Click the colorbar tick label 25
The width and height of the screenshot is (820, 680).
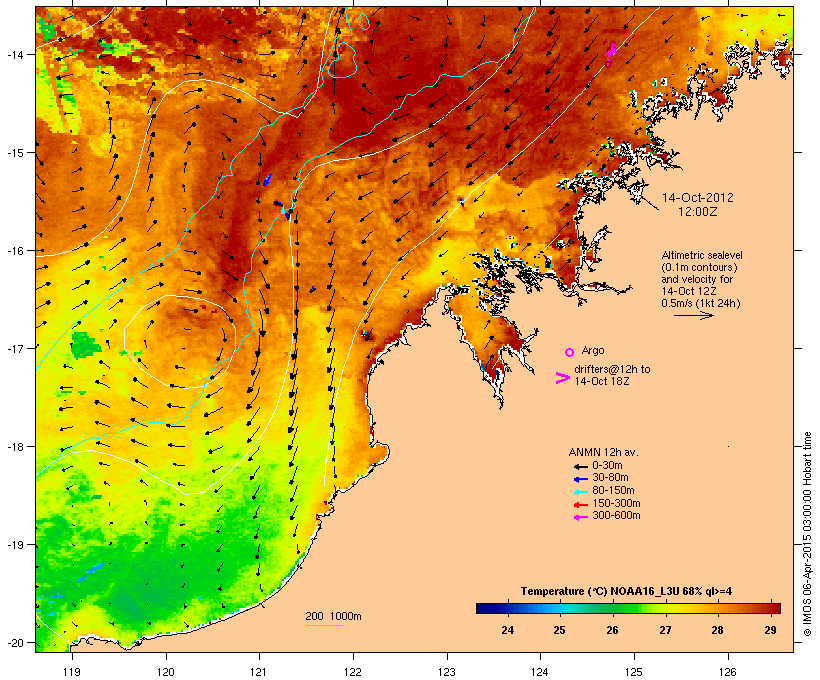pyautogui.click(x=560, y=630)
